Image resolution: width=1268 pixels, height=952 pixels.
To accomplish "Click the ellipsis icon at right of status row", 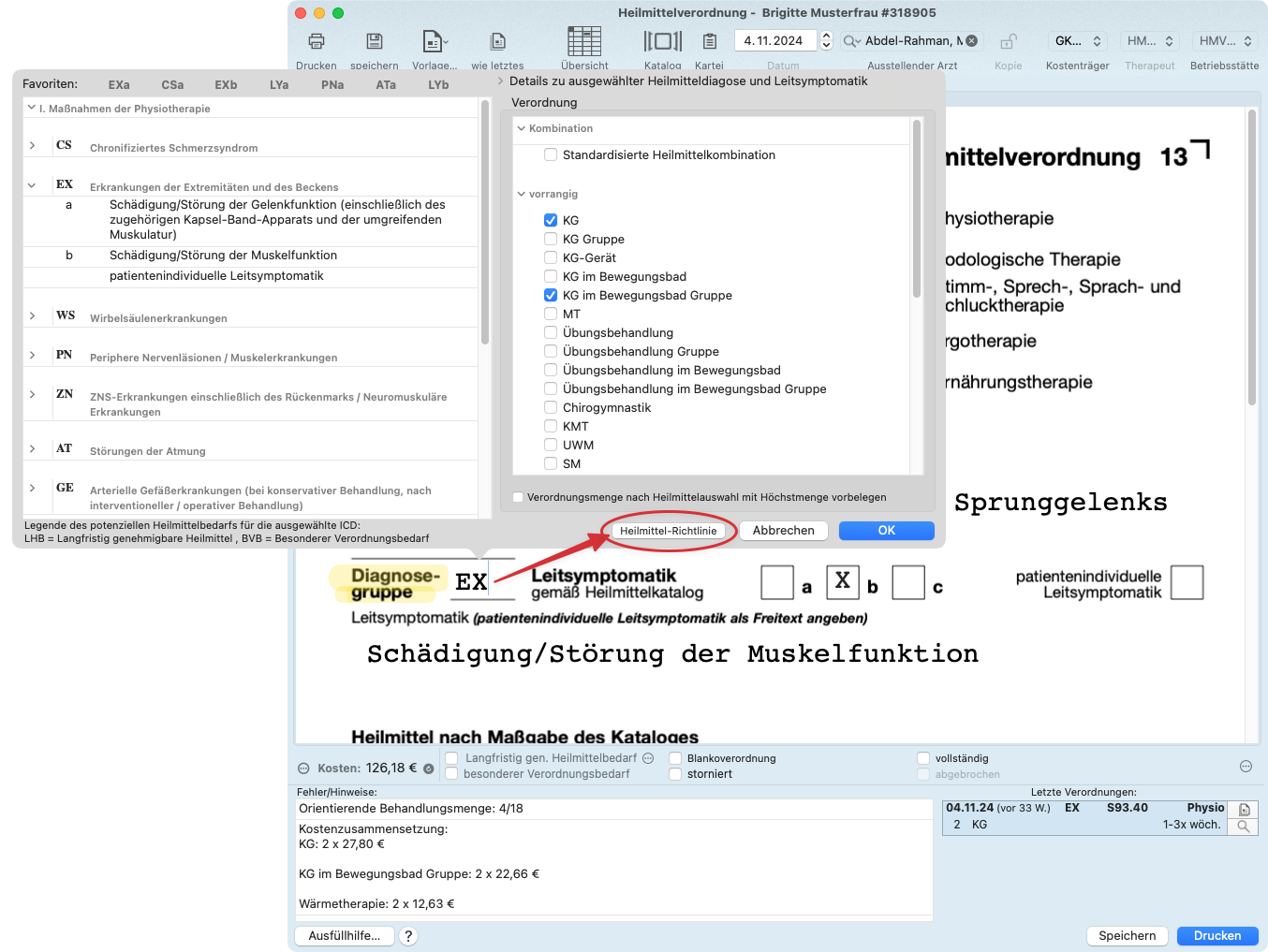I will pyautogui.click(x=1246, y=766).
